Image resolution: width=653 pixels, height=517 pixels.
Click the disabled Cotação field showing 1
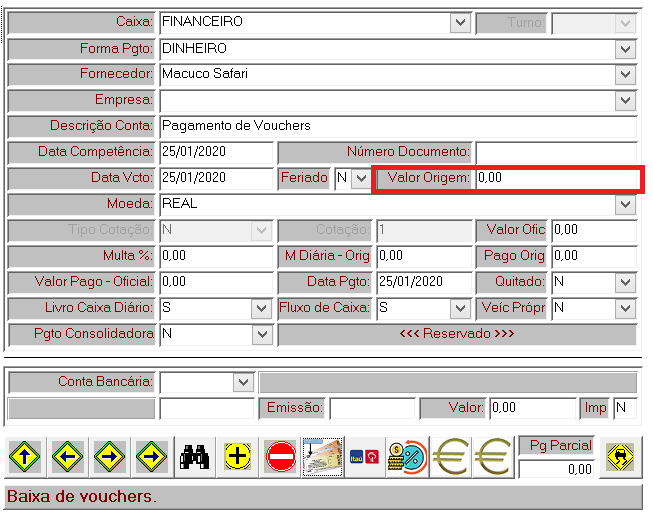(424, 230)
